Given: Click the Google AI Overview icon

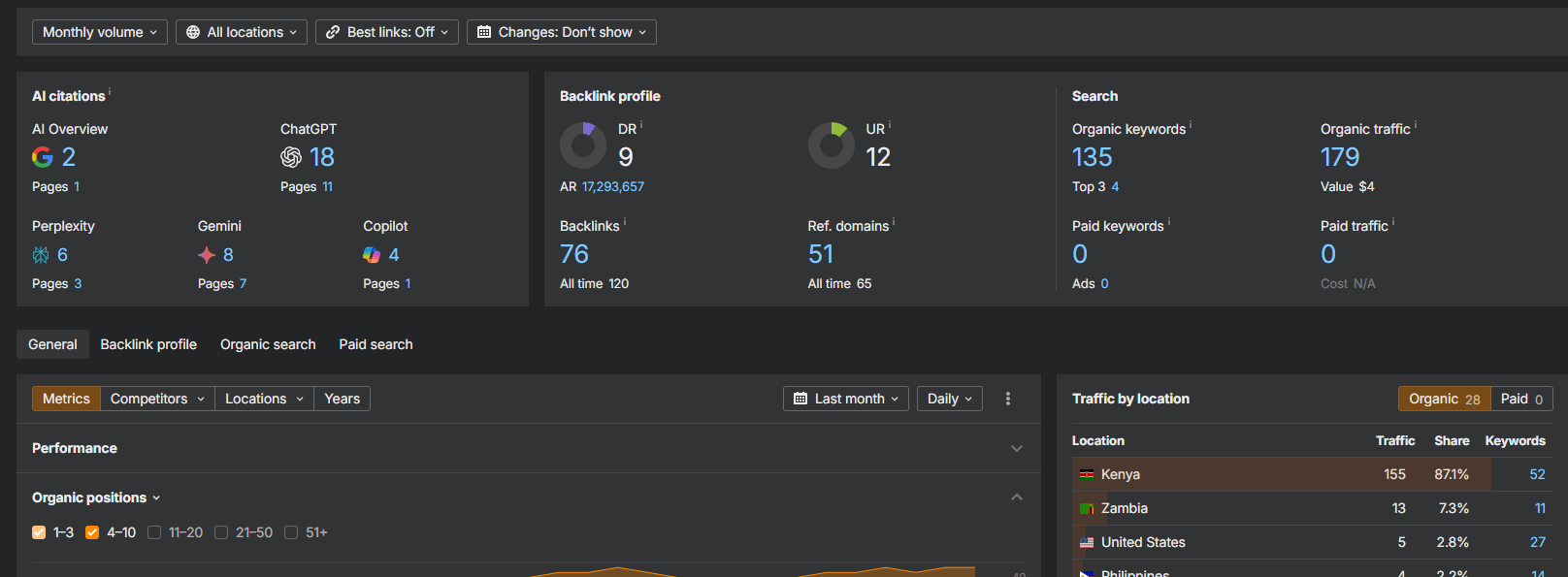Looking at the screenshot, I should pos(43,157).
